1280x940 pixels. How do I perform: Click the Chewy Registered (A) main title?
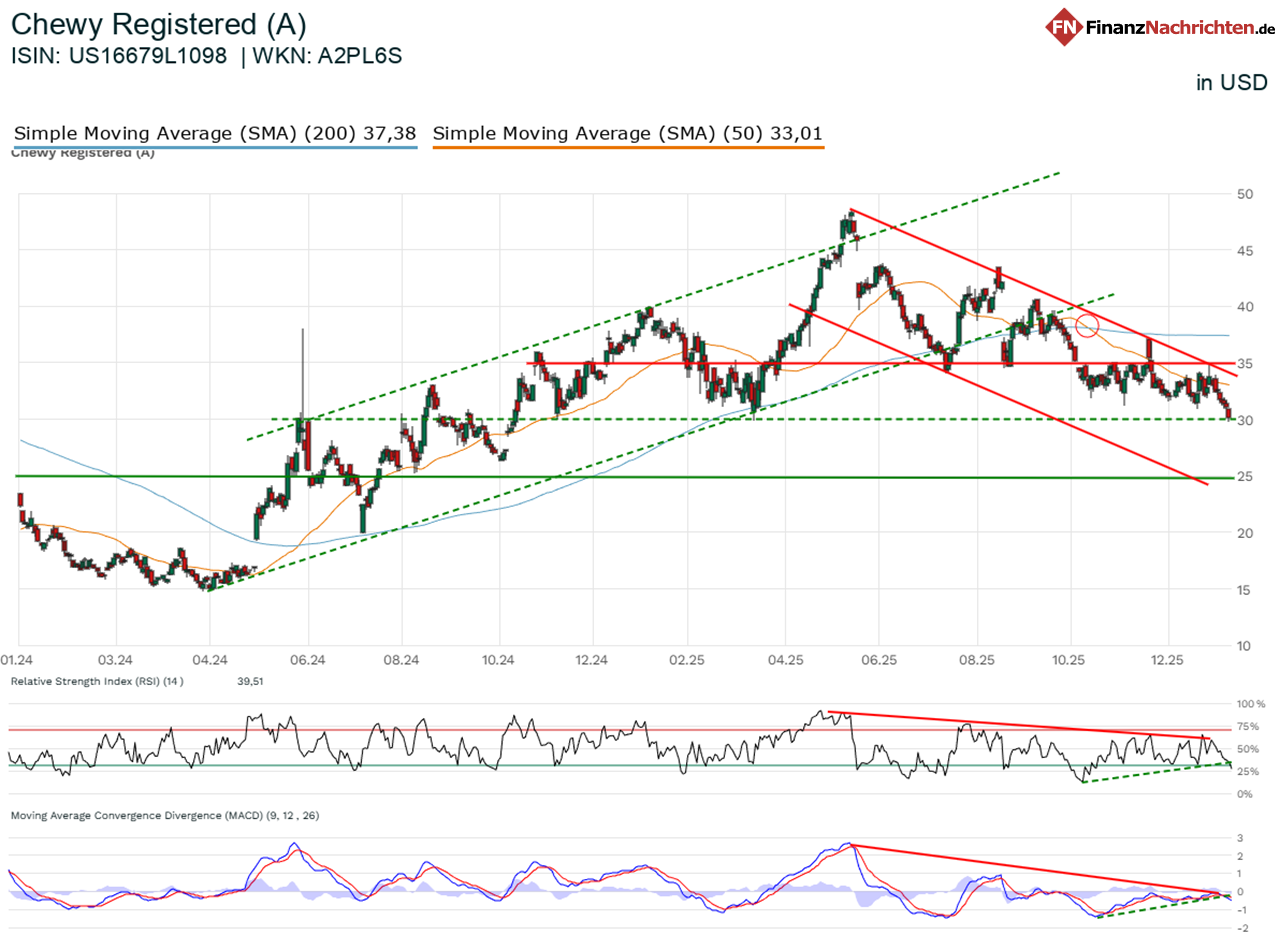[x=159, y=24]
